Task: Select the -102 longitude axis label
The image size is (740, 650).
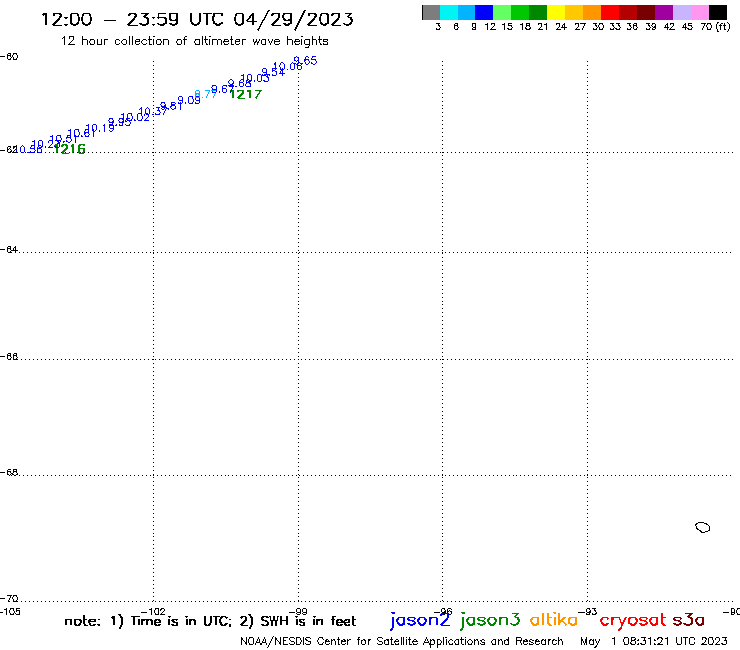Action: [153, 612]
